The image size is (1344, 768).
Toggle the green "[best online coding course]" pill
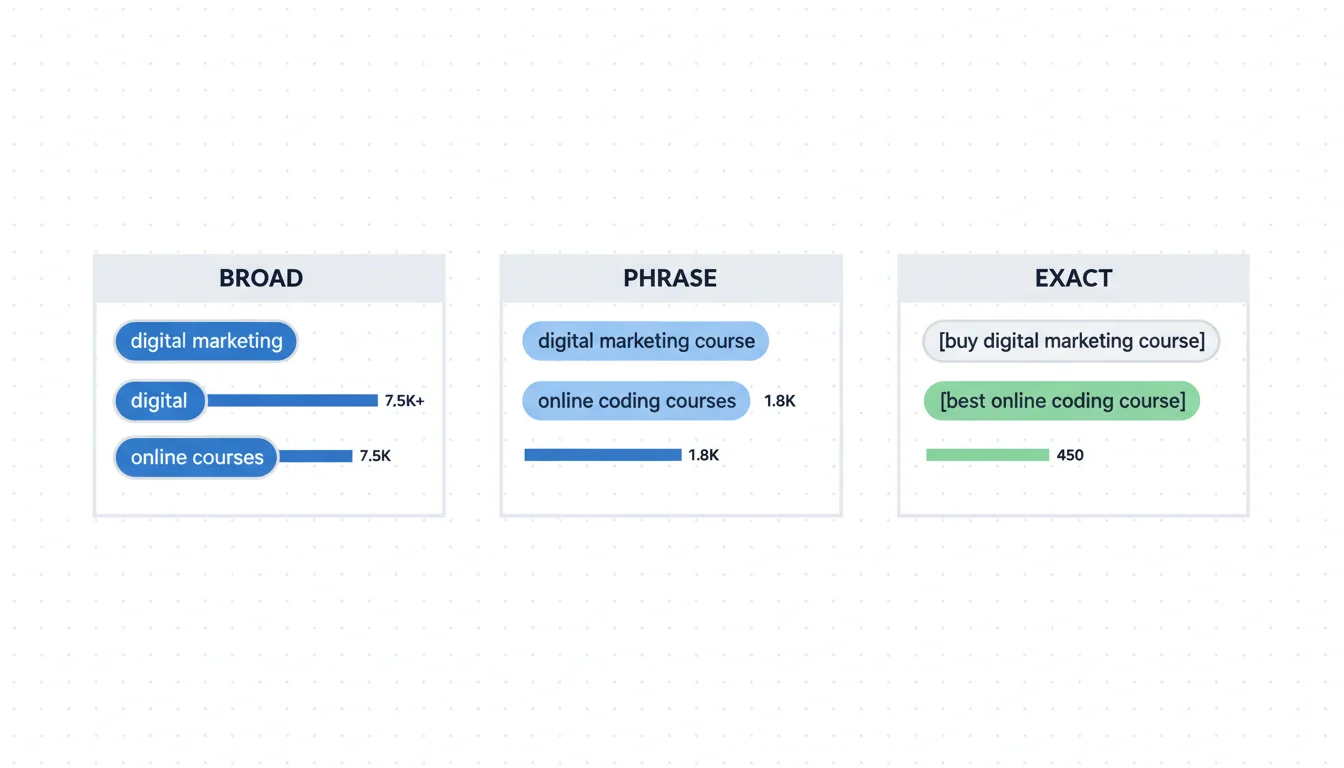1062,401
